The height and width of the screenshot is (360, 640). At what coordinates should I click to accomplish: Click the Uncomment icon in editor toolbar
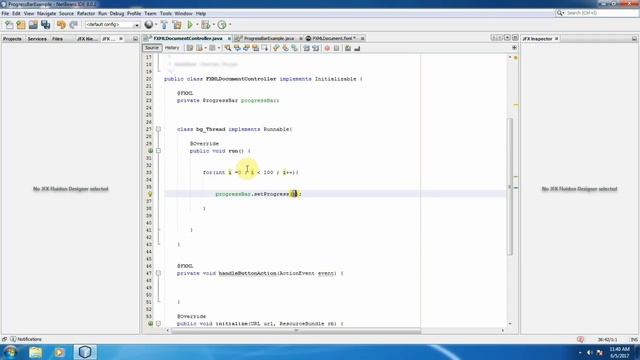pyautogui.click(x=357, y=49)
